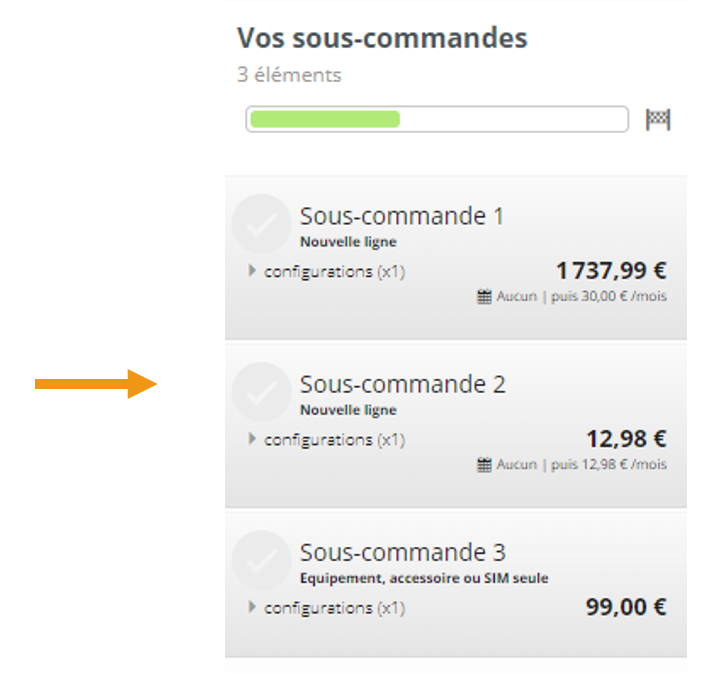Toggle the checkmark circle for Sous-commande 1
The image size is (709, 674).
[261, 224]
